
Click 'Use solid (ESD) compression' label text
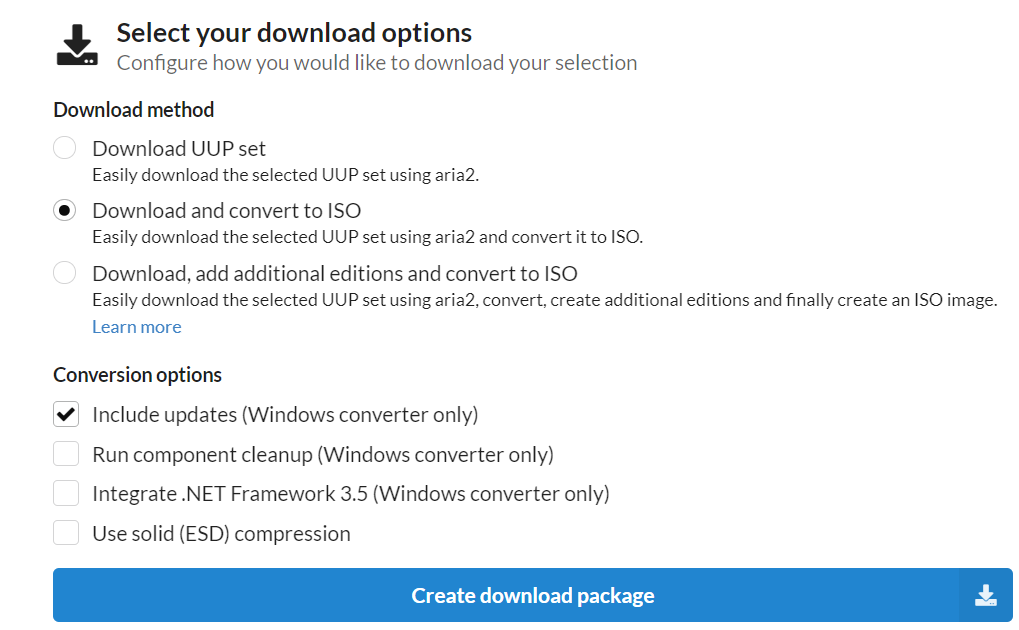(x=221, y=533)
